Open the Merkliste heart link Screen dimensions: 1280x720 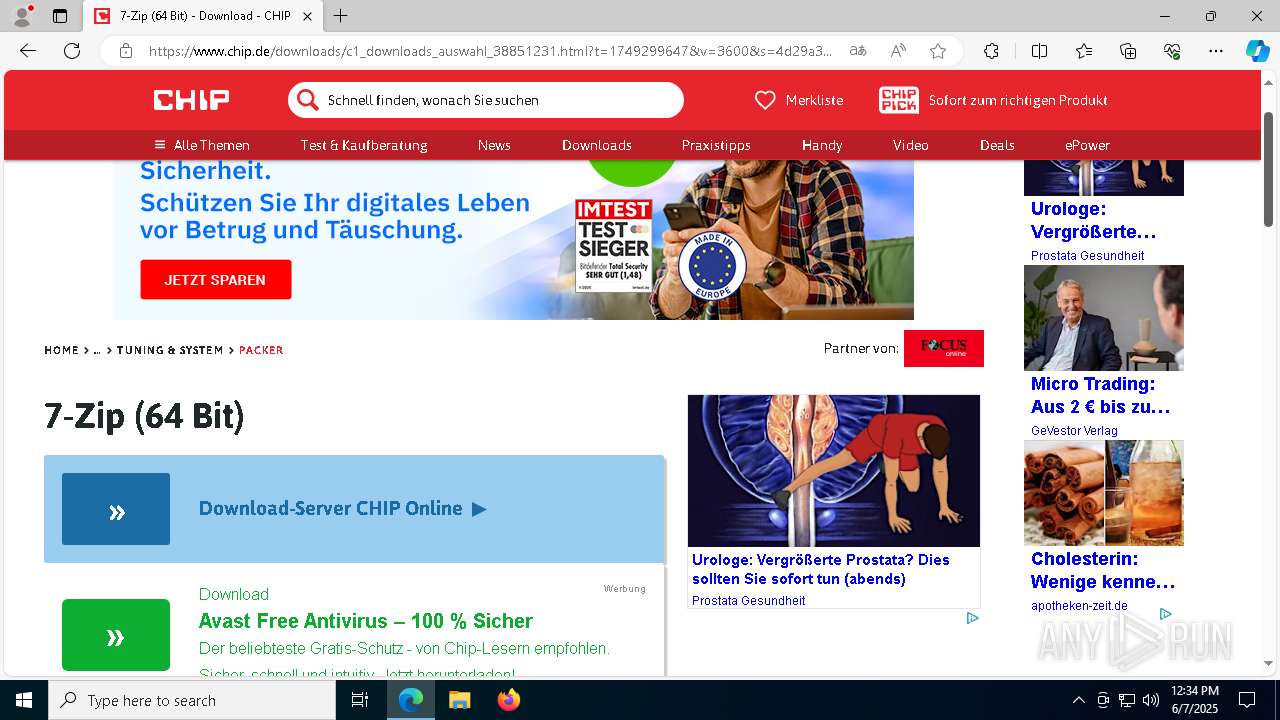point(798,100)
